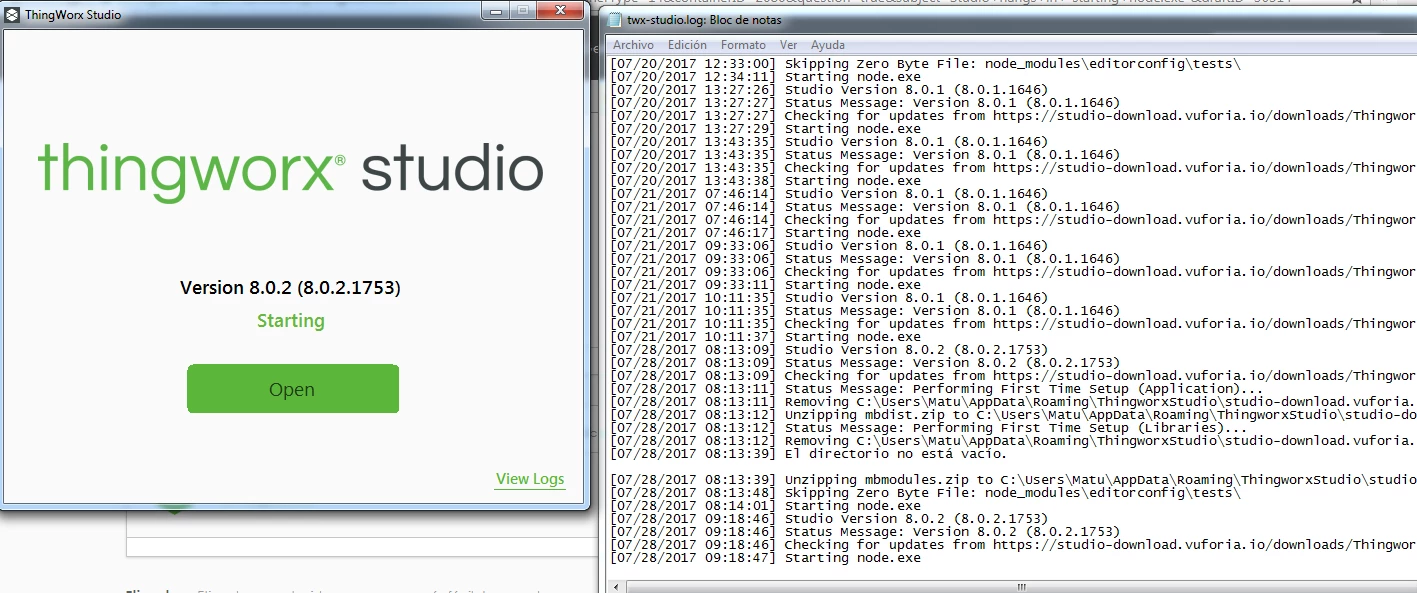Click the 07/20 13:27:26 Studio Version 8.0.1 line
This screenshot has height=593, width=1417.
tap(830, 90)
